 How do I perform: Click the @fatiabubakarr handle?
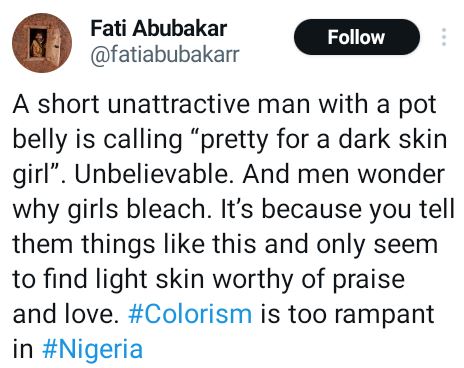tap(165, 54)
